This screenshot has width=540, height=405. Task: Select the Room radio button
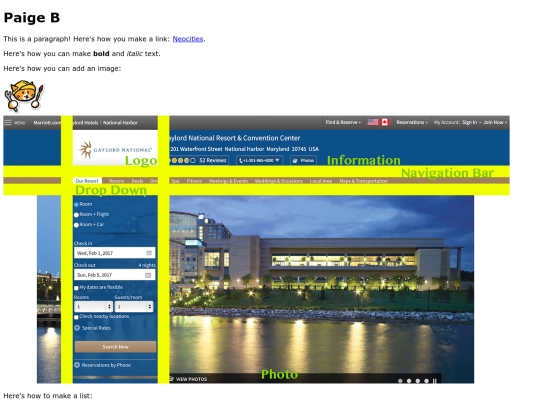[76, 204]
